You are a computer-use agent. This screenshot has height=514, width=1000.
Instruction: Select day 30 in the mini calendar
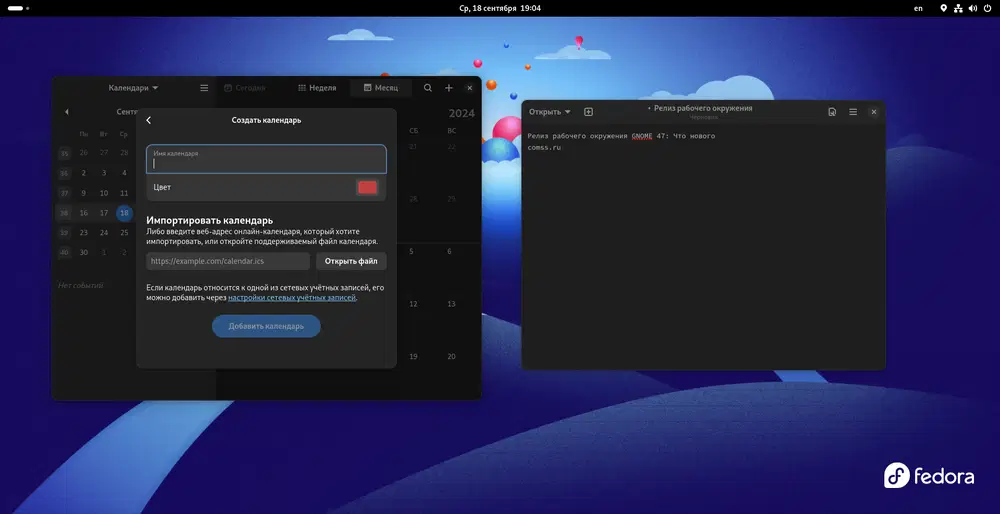click(x=84, y=253)
